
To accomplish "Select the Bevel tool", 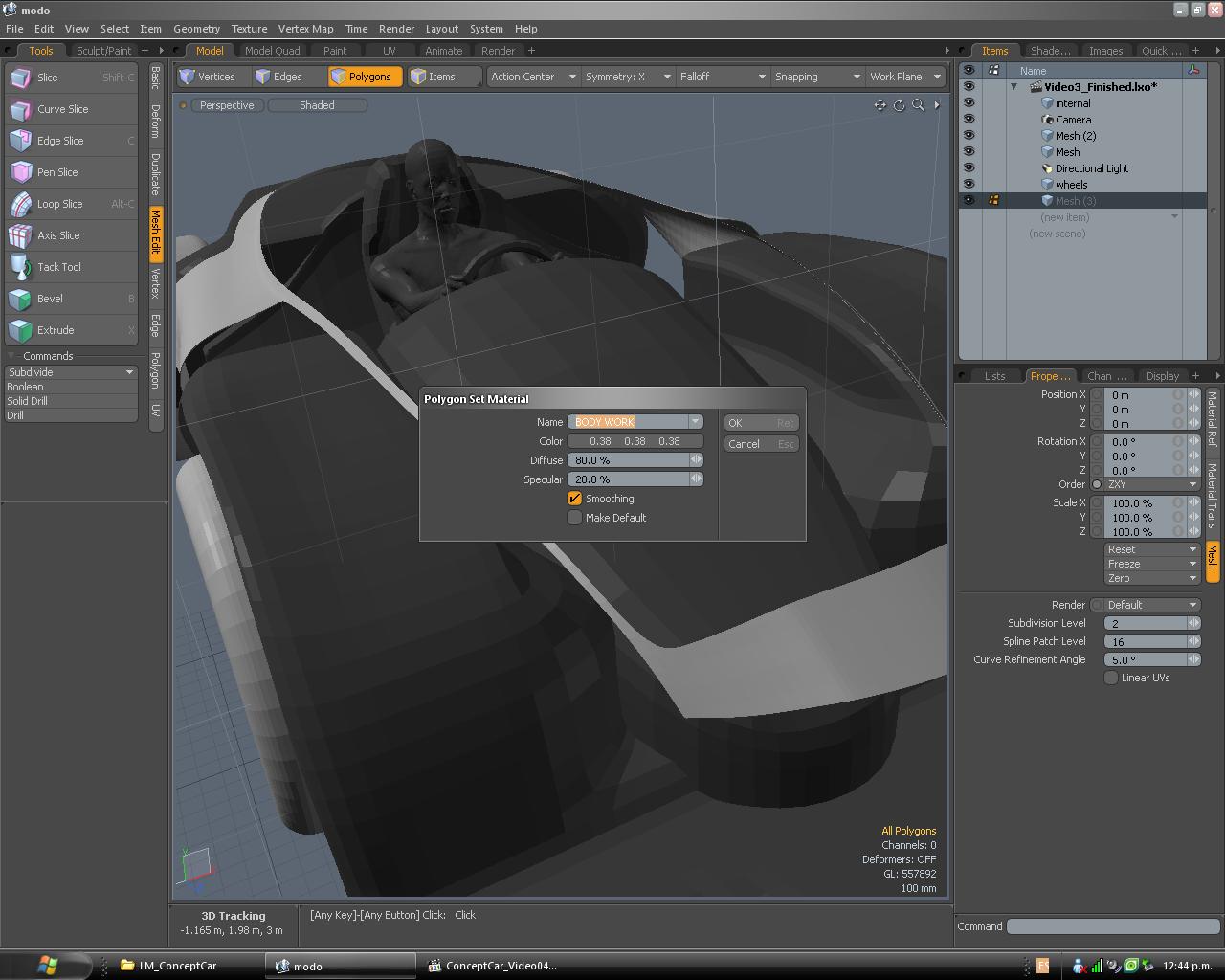I will point(50,299).
